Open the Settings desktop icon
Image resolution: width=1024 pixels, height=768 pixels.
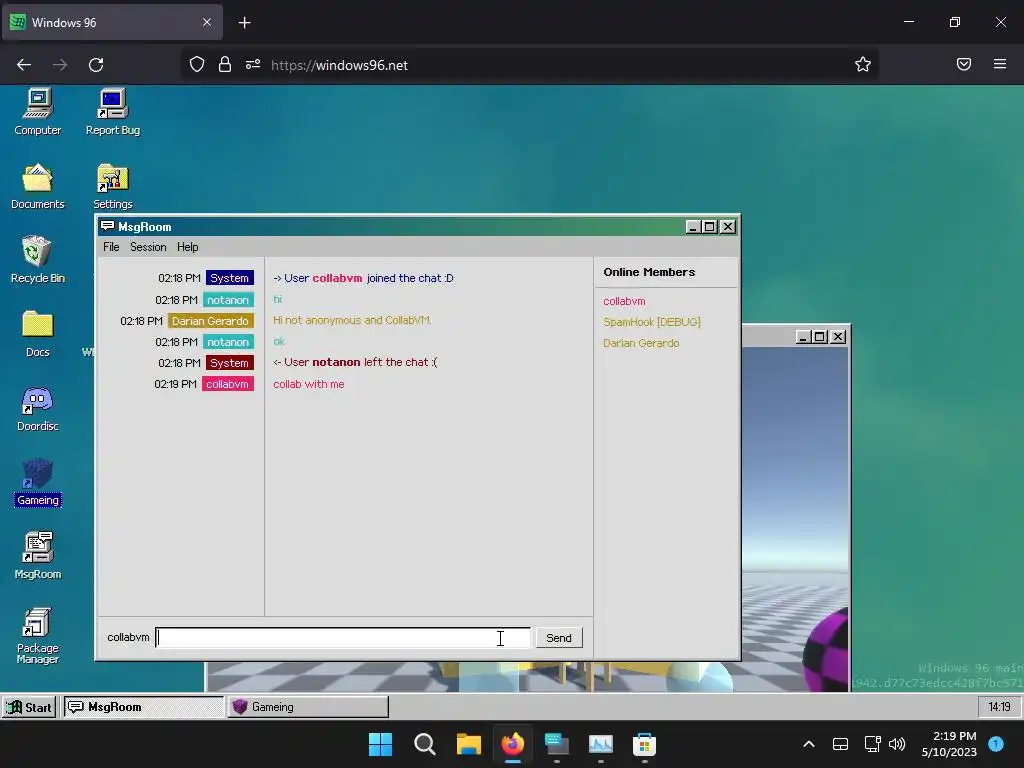(x=112, y=186)
